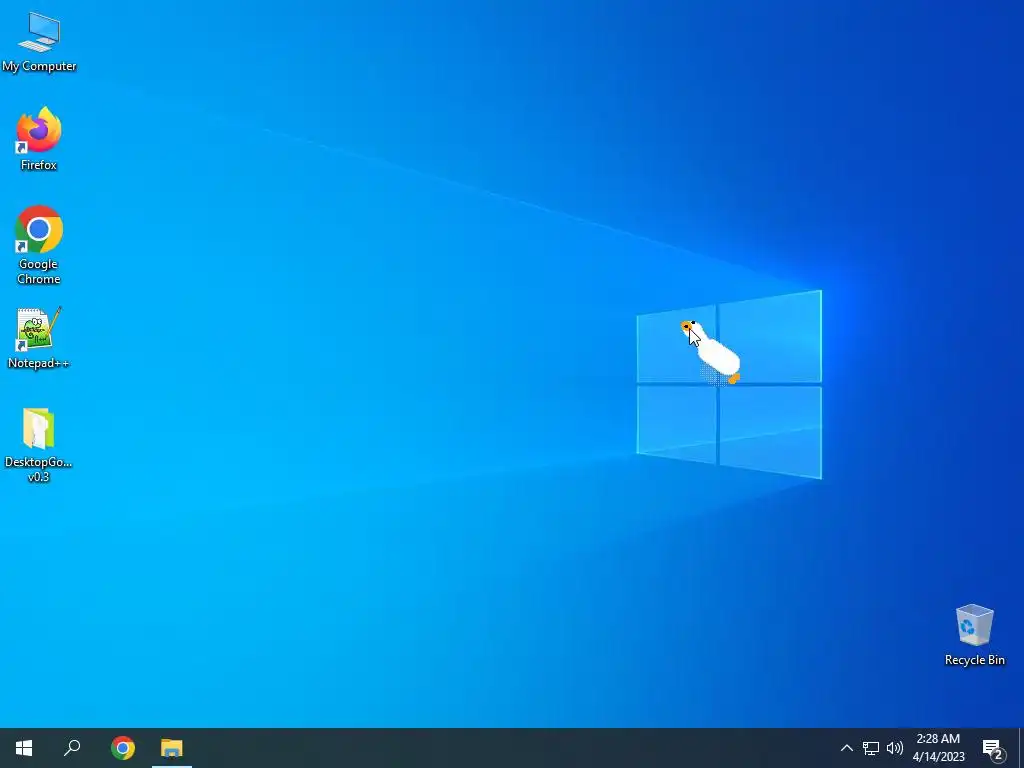Image resolution: width=1024 pixels, height=768 pixels.
Task: Launch Chrome from the taskbar
Action: point(123,748)
